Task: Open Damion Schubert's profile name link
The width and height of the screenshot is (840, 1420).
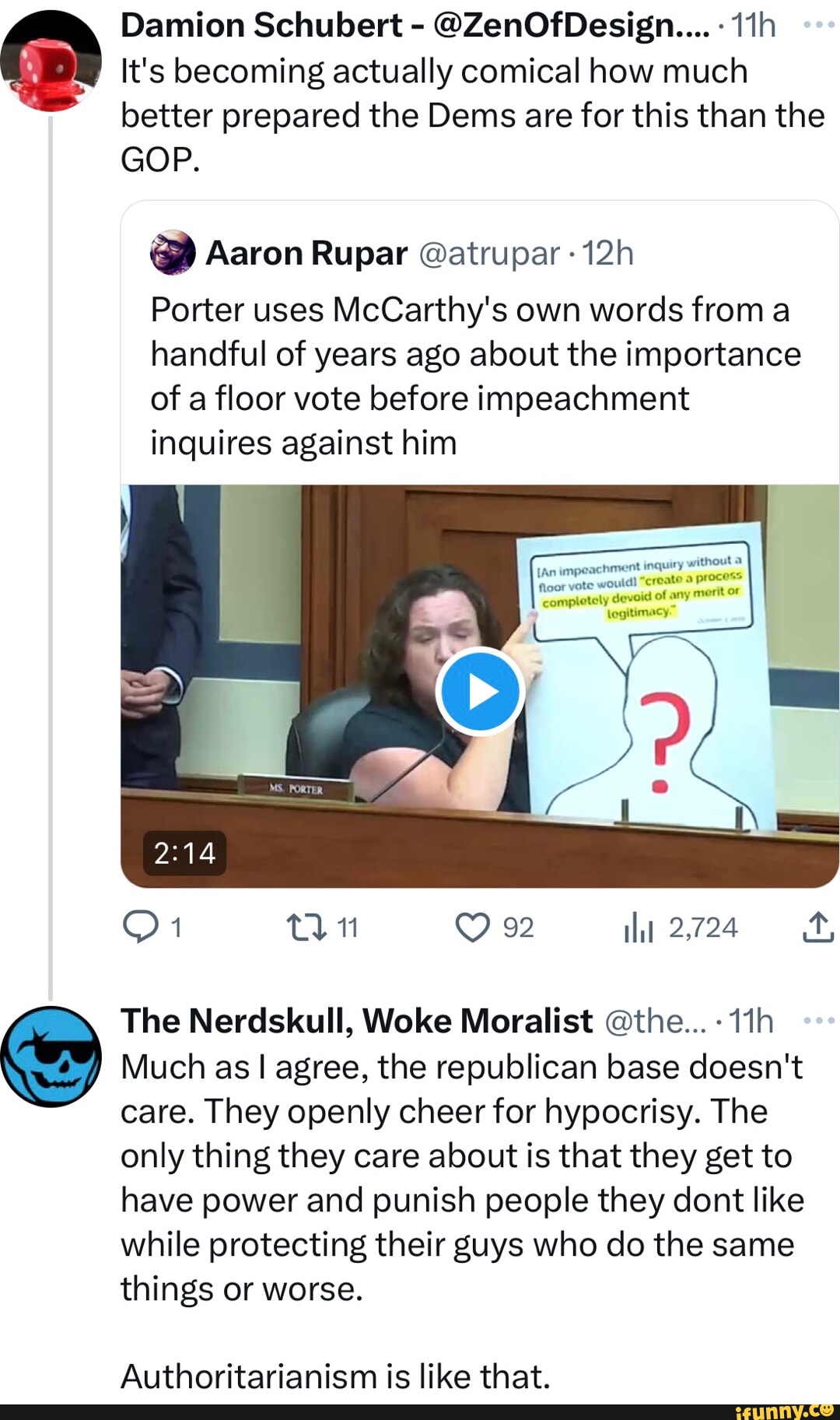Action: pos(261,26)
